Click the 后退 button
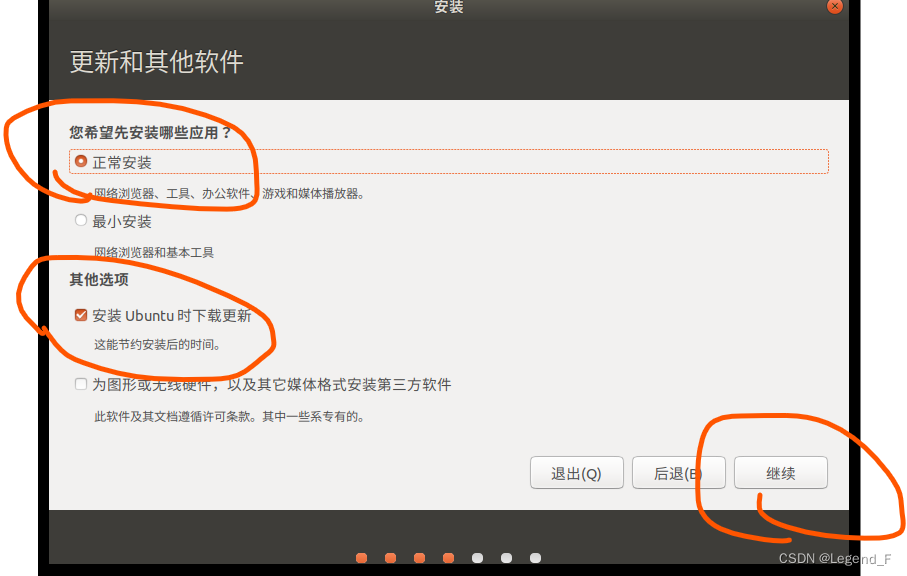This screenshot has height=576, width=907. pyautogui.click(x=679, y=473)
